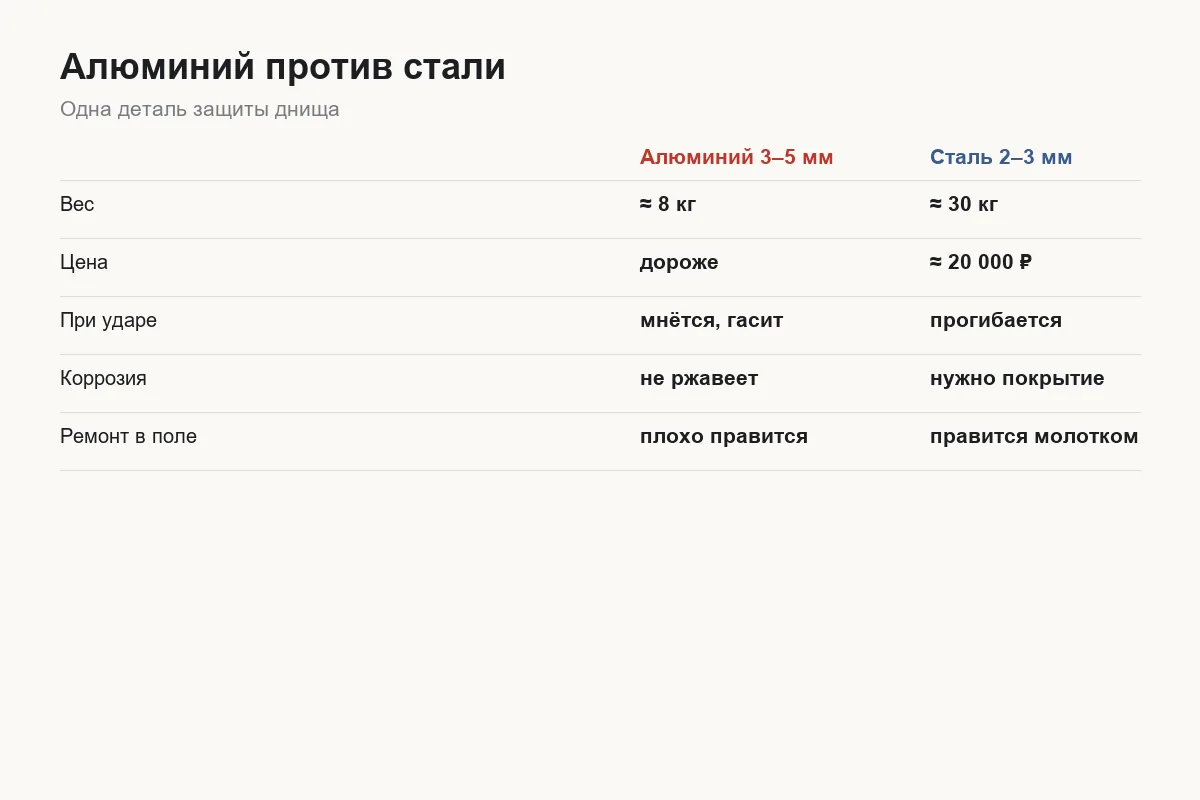Click the steel price cell "≈ 20 000 ₽"
This screenshot has height=800, width=1200.
click(981, 262)
